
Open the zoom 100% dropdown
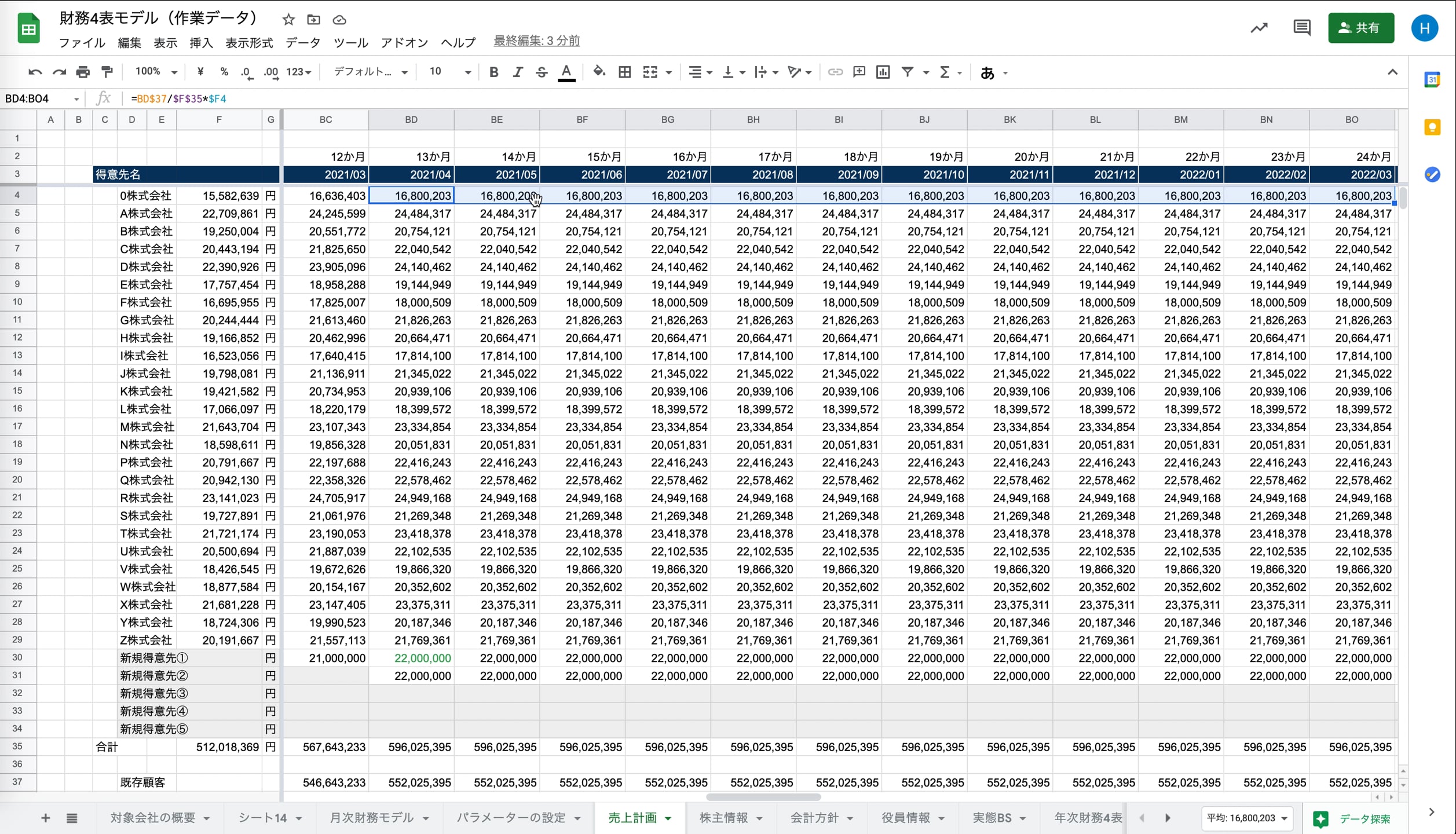pos(156,72)
